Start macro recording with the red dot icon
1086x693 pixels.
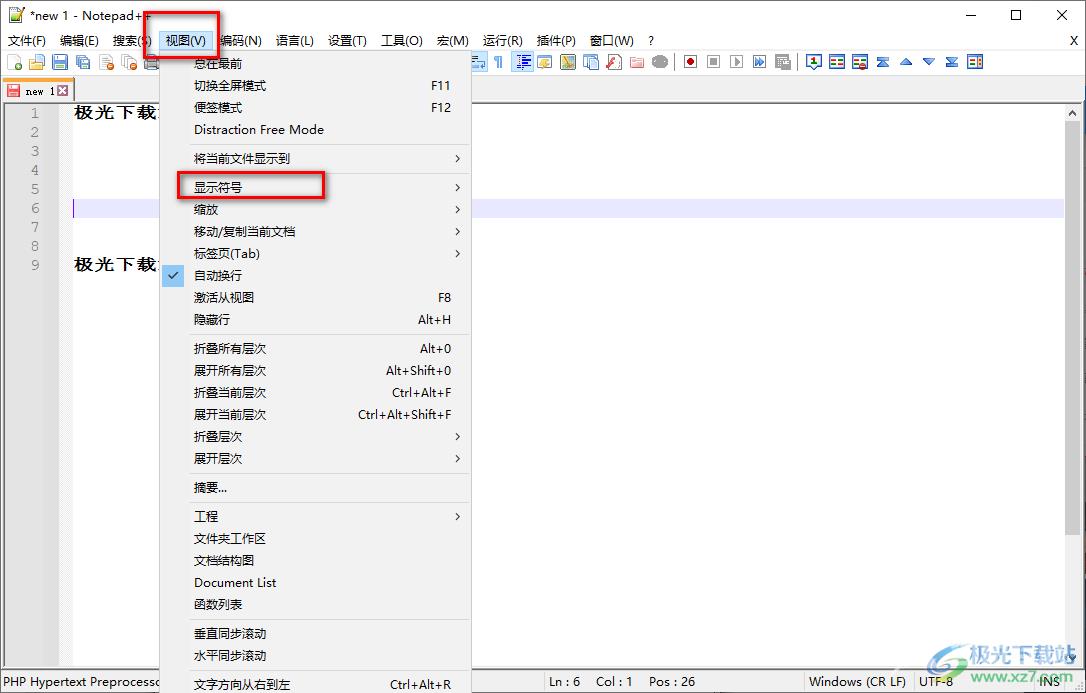(690, 62)
